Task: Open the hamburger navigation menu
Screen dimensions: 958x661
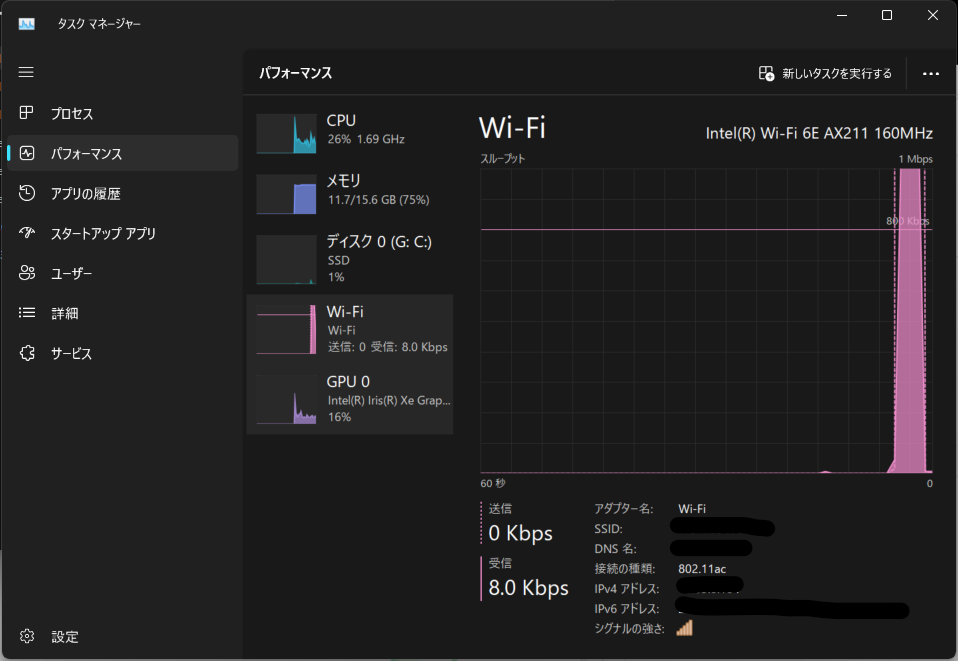Action: [x=26, y=72]
